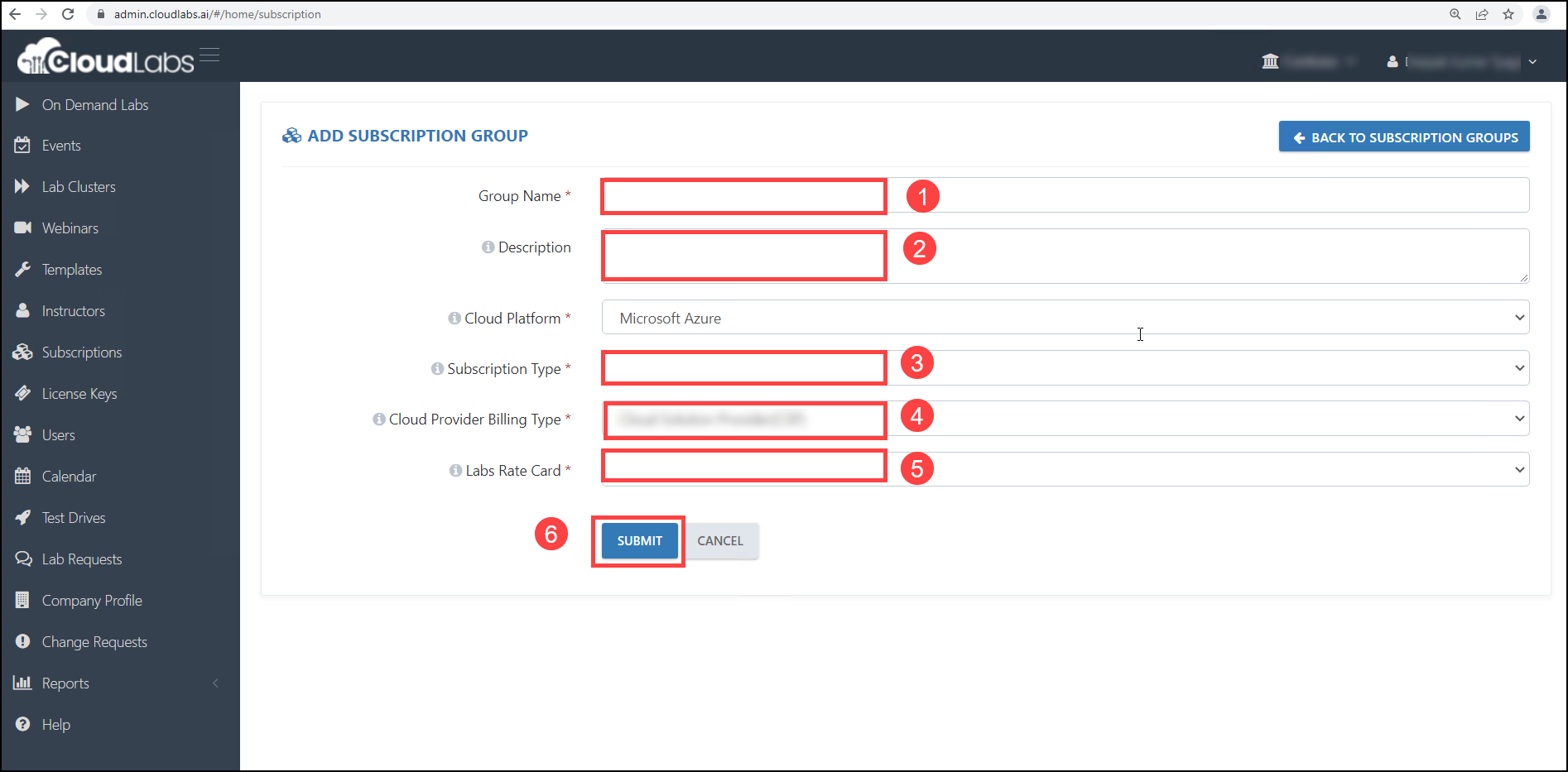Image resolution: width=1568 pixels, height=772 pixels.
Task: Click the Company Profile building icon
Action: [22, 600]
